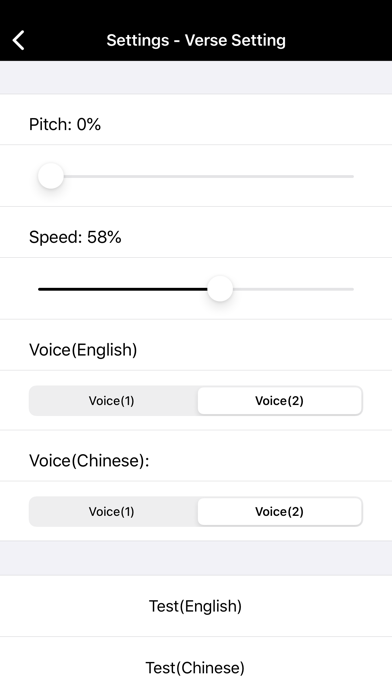
Task: Select Voice(1) under Voice(English)
Action: pos(111,401)
